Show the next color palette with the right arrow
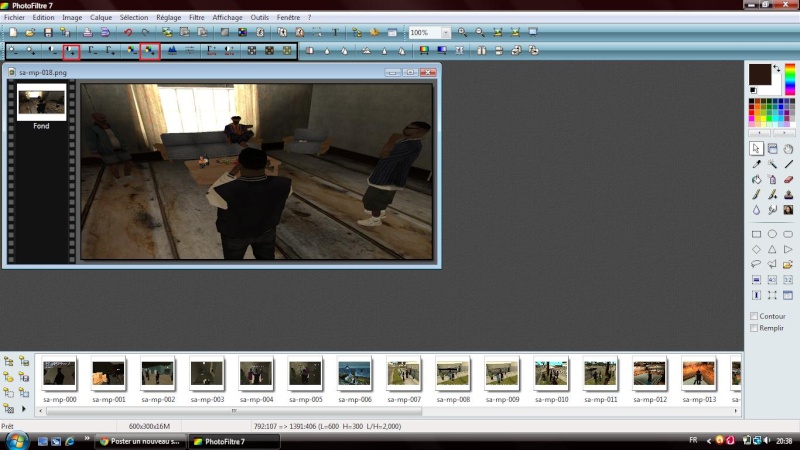This screenshot has height=450, width=800. pos(784,133)
